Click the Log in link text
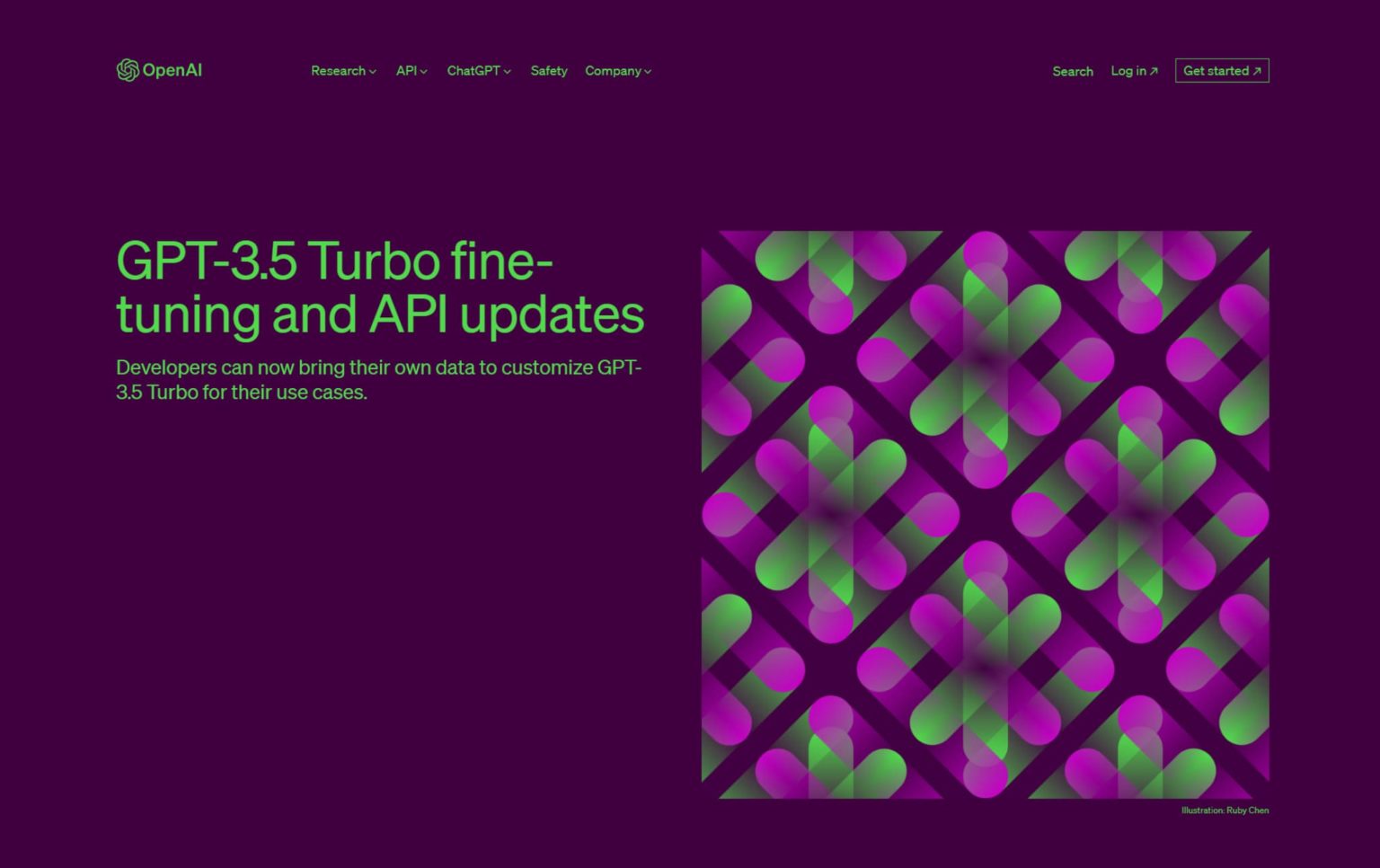Viewport: 1380px width, 868px height. pos(1128,71)
